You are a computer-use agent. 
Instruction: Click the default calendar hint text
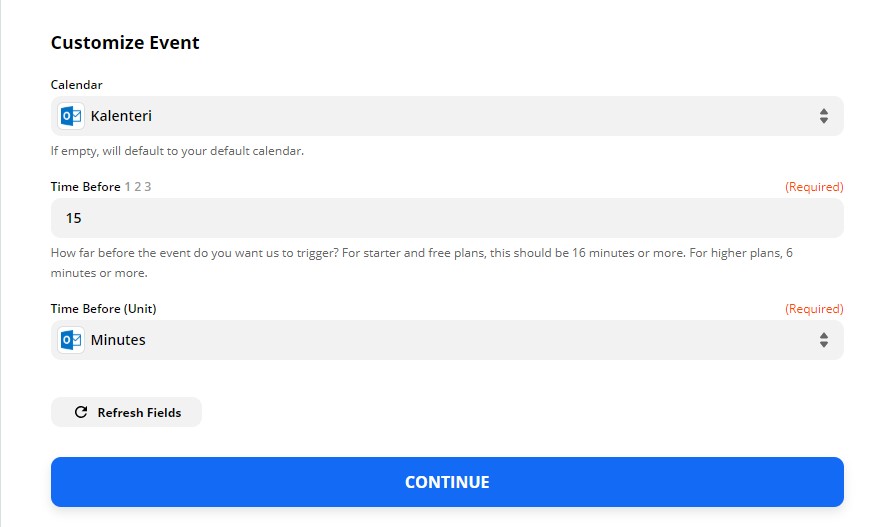tap(177, 151)
